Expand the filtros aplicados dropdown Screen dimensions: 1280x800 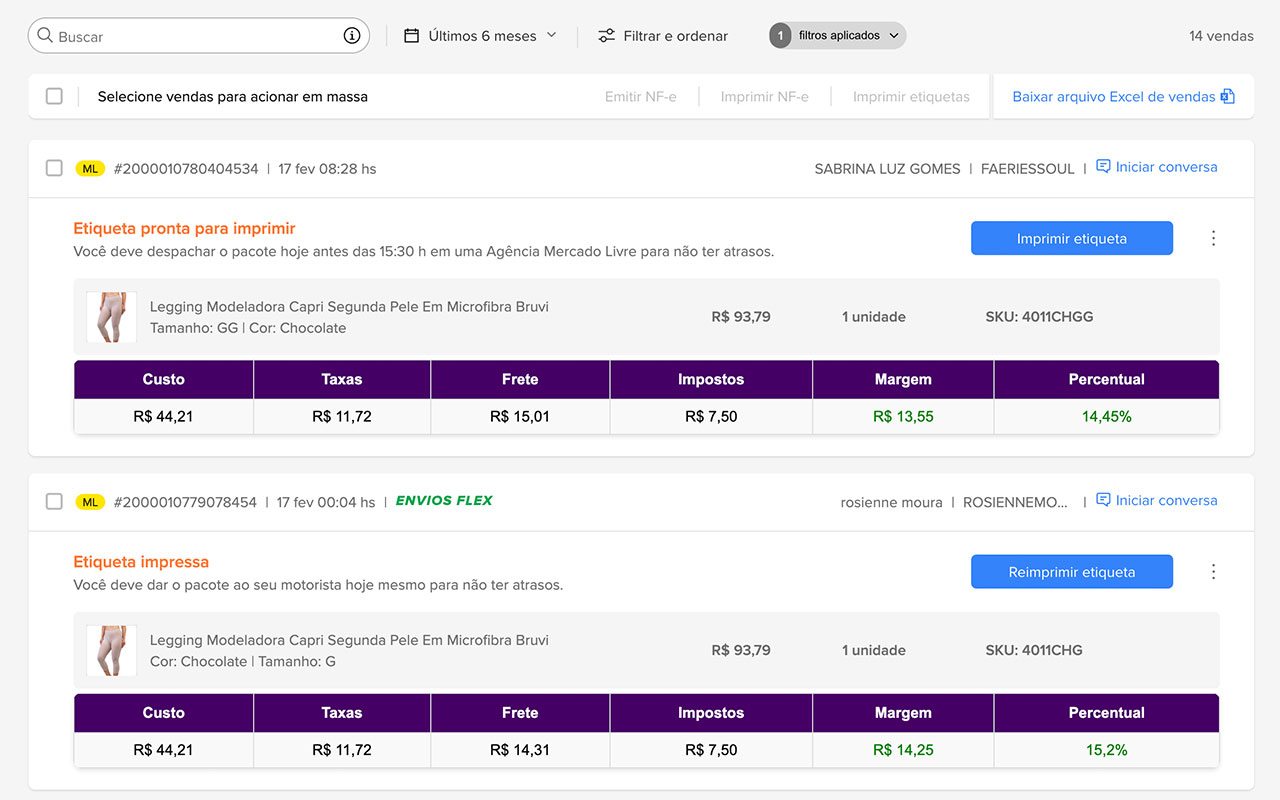click(x=894, y=36)
